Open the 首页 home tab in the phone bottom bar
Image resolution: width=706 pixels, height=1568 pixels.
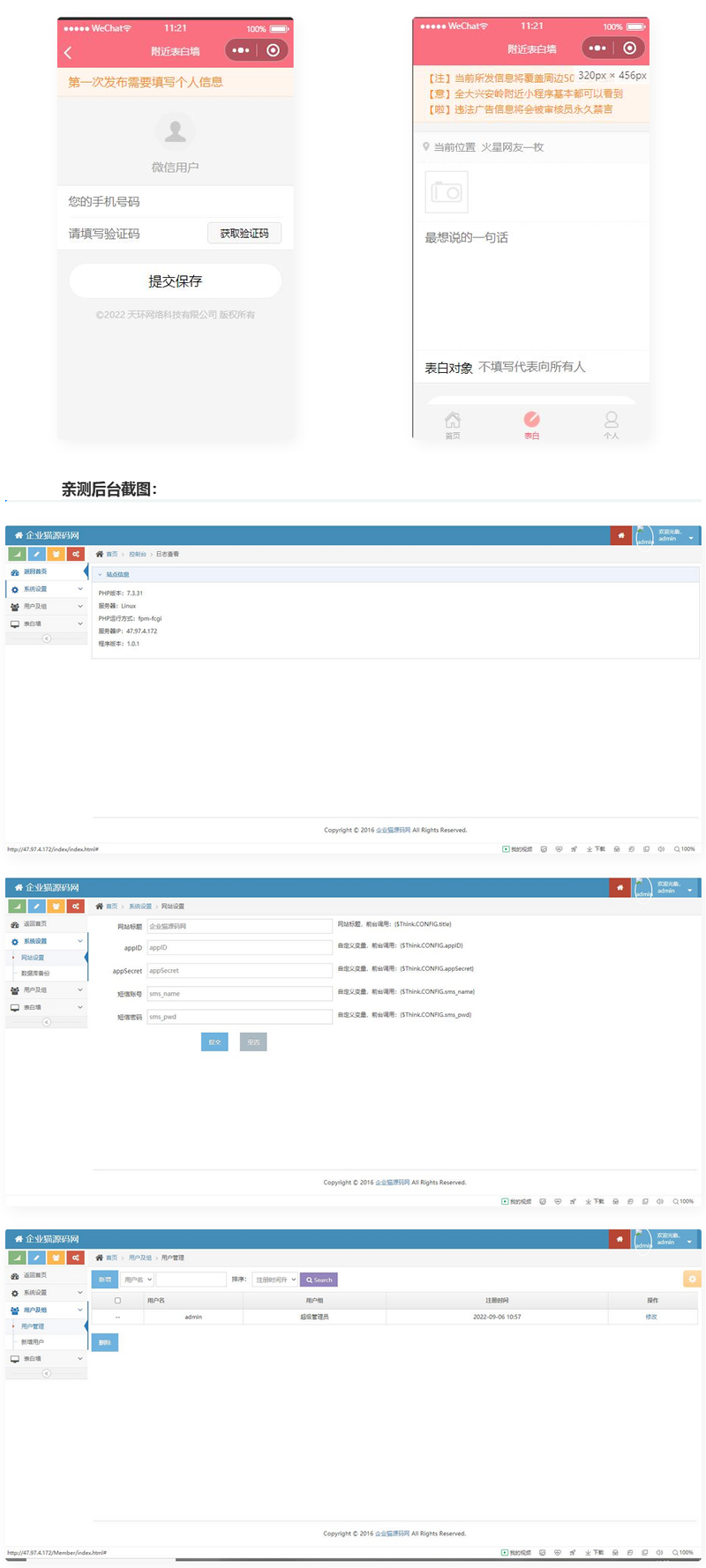tap(452, 424)
